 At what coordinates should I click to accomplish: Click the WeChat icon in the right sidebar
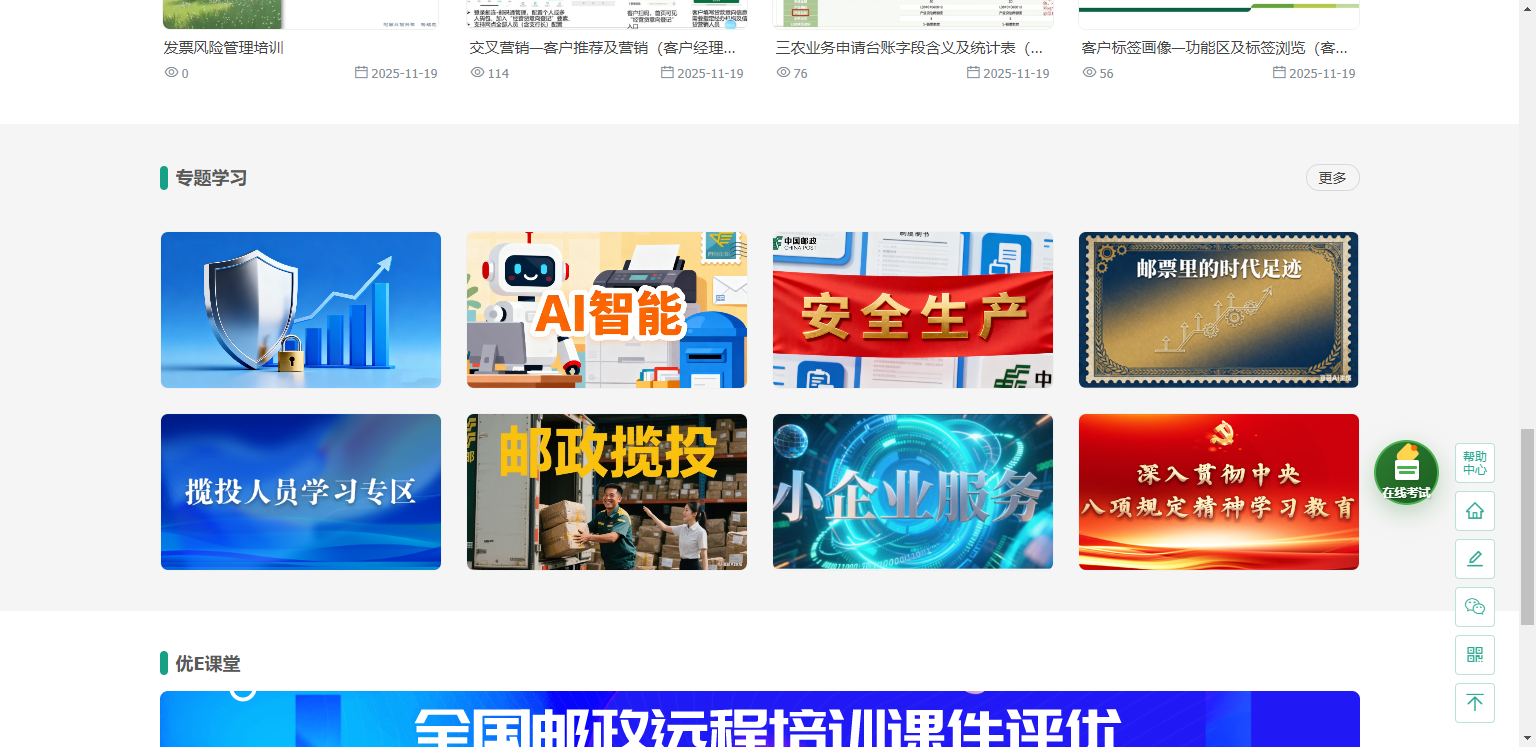tap(1475, 607)
